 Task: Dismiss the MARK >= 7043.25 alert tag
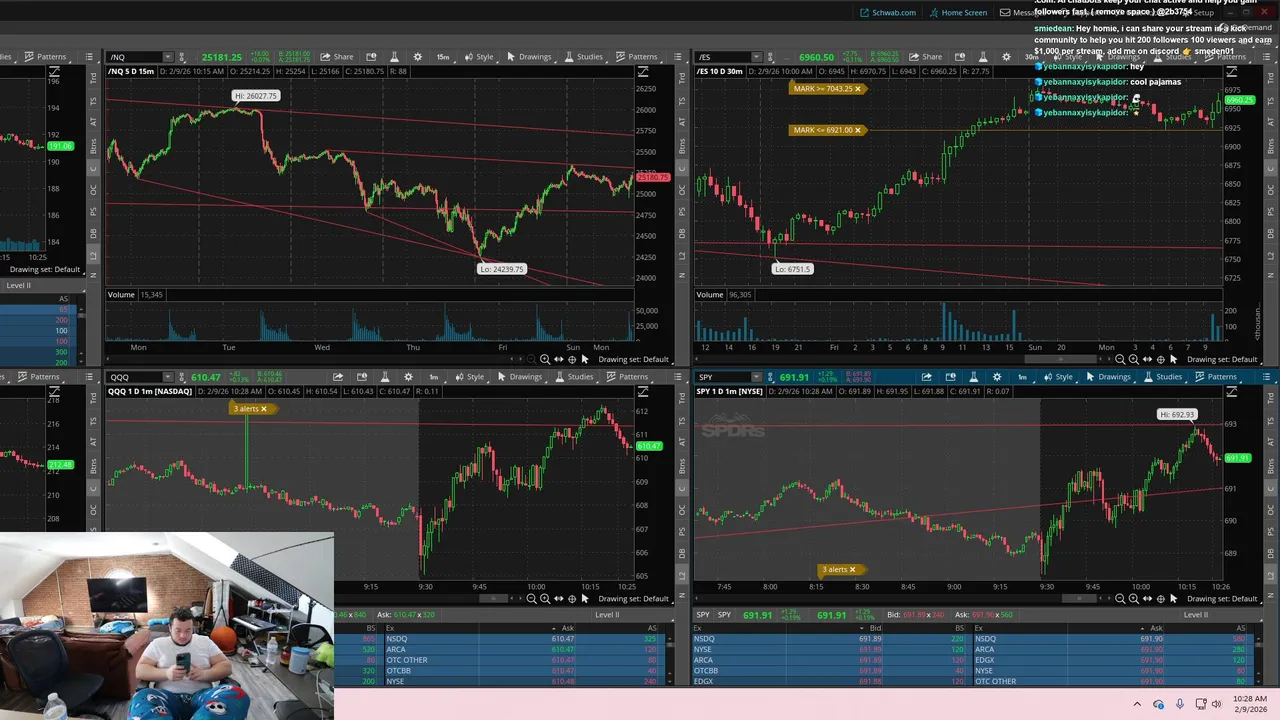[x=857, y=89]
